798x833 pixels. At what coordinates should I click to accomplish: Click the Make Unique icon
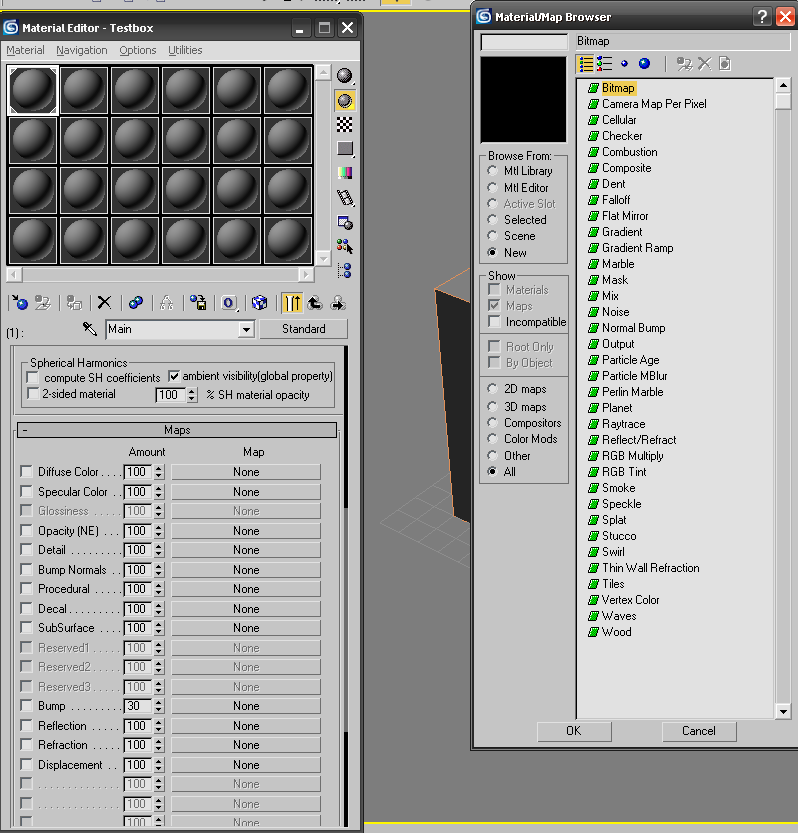click(166, 303)
